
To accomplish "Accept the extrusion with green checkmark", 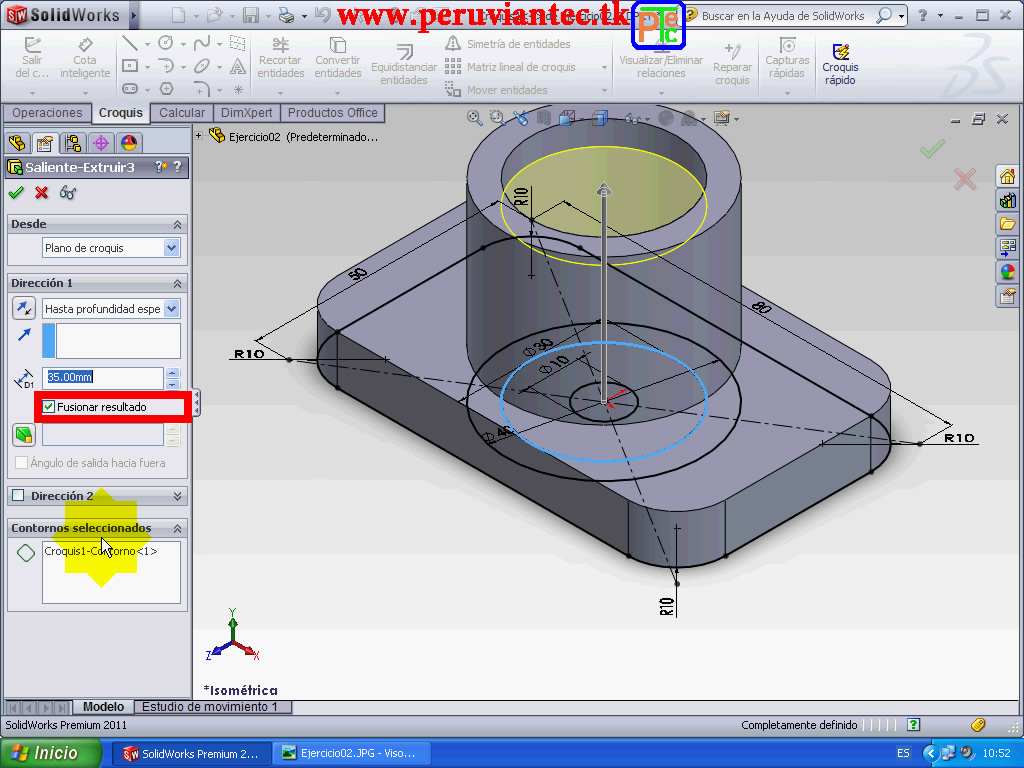I will coord(16,192).
